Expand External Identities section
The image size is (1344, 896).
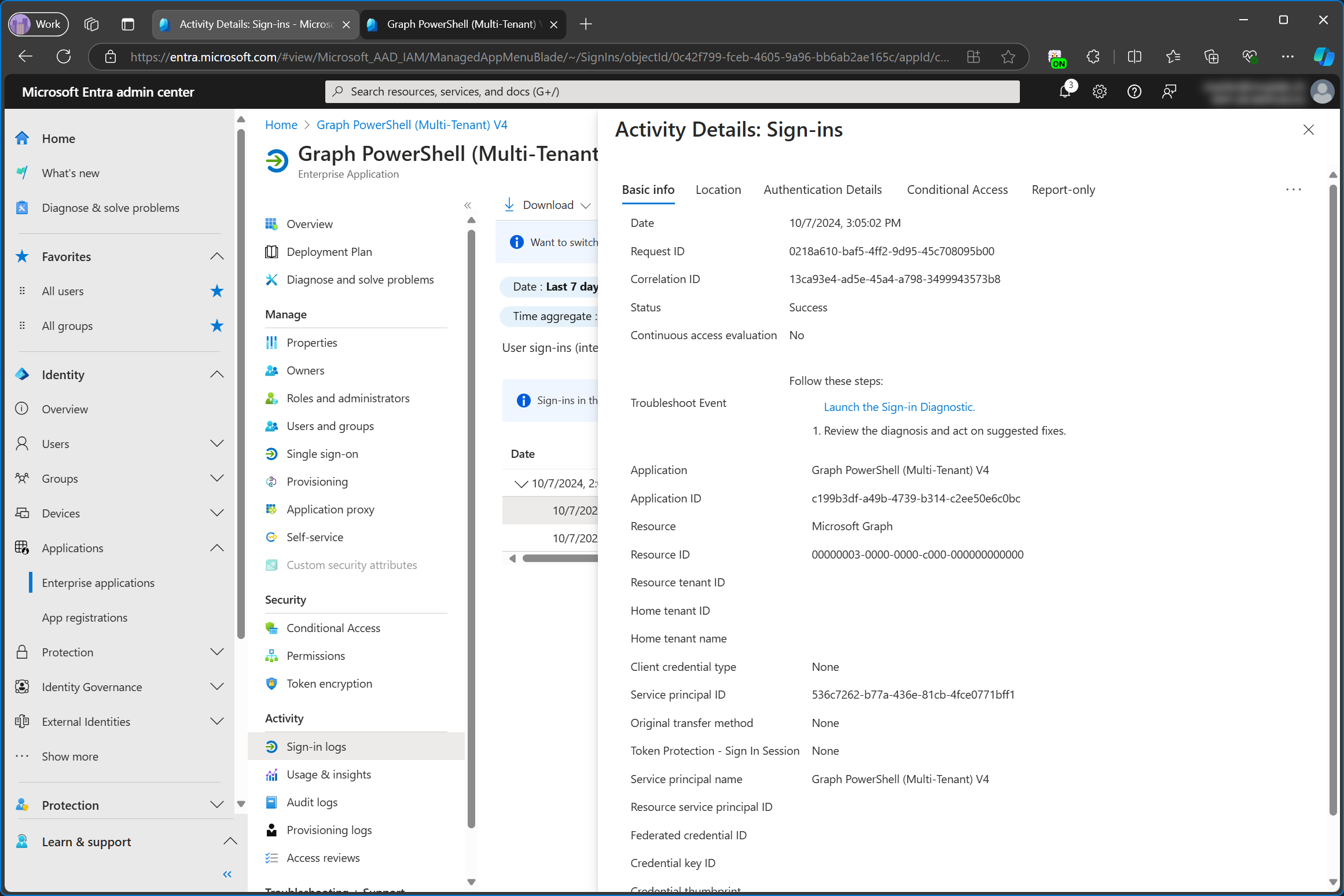click(x=217, y=722)
